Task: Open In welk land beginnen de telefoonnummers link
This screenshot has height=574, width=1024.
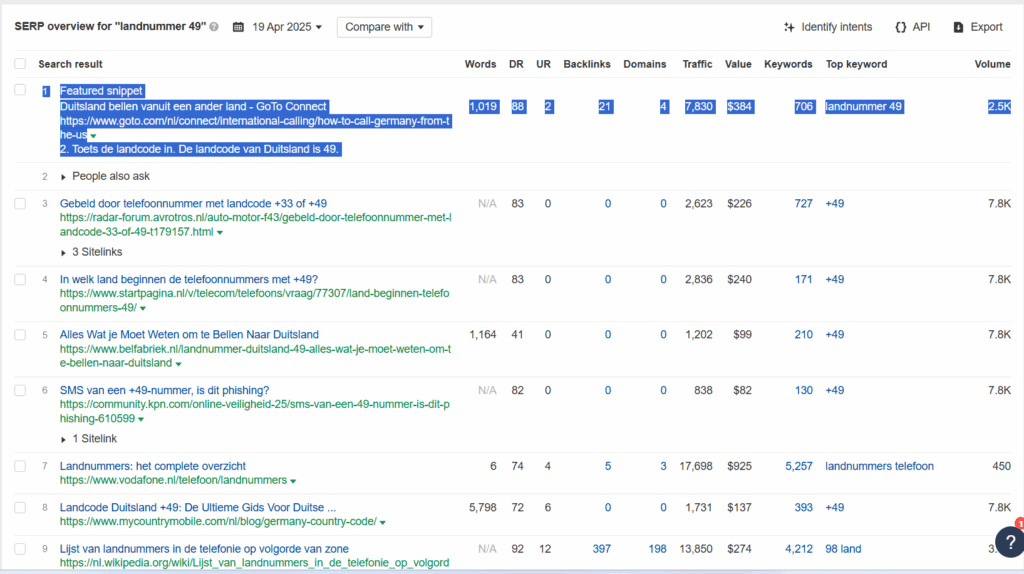Action: point(189,279)
